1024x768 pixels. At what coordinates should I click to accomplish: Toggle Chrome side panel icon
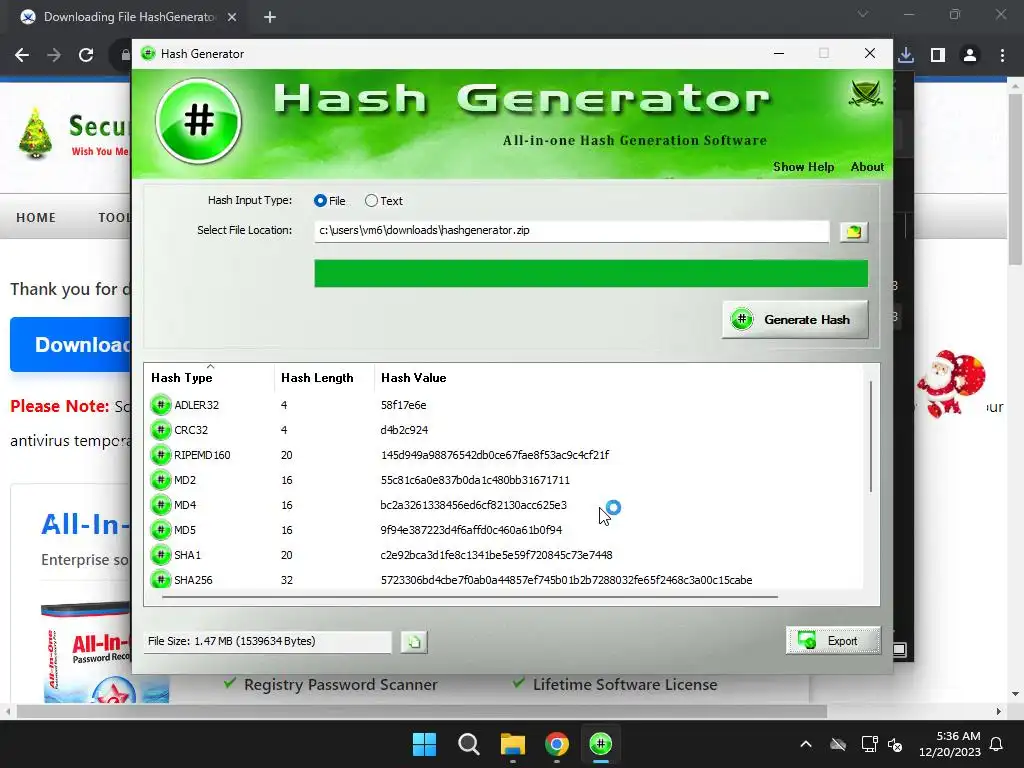(x=938, y=55)
